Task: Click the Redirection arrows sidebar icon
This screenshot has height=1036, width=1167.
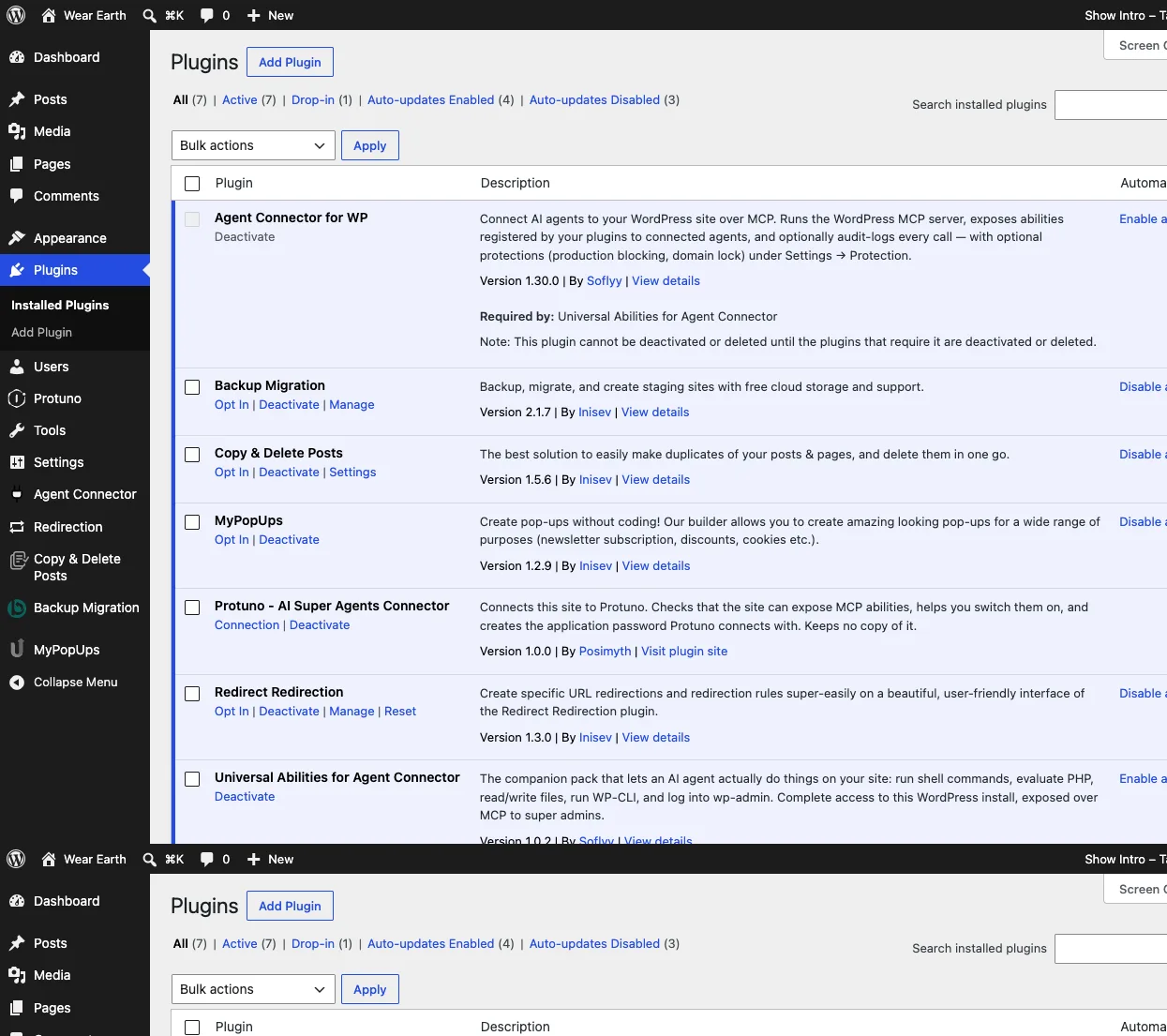Action: (x=17, y=527)
